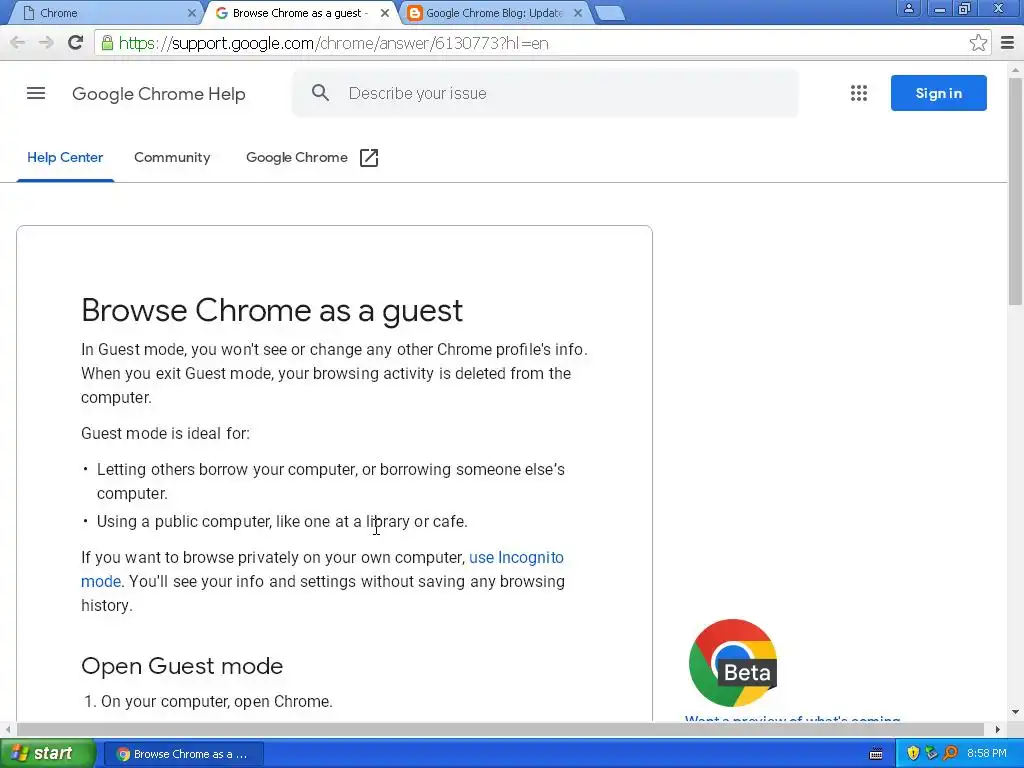The image size is (1024, 768).
Task: Open the Google apps grid
Action: pos(859,93)
